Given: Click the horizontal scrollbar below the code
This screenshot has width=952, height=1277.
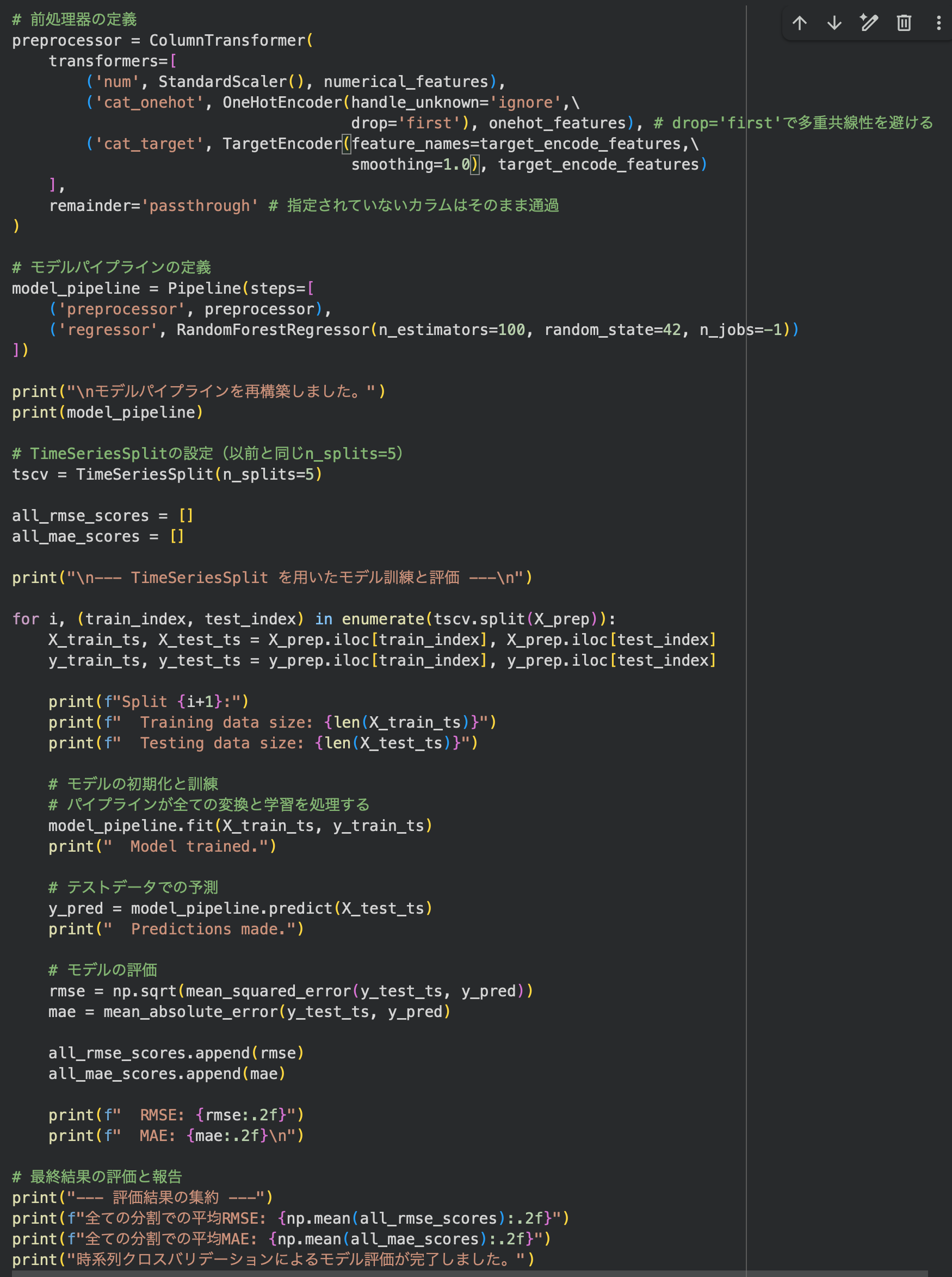Looking at the screenshot, I should 469,1274.
